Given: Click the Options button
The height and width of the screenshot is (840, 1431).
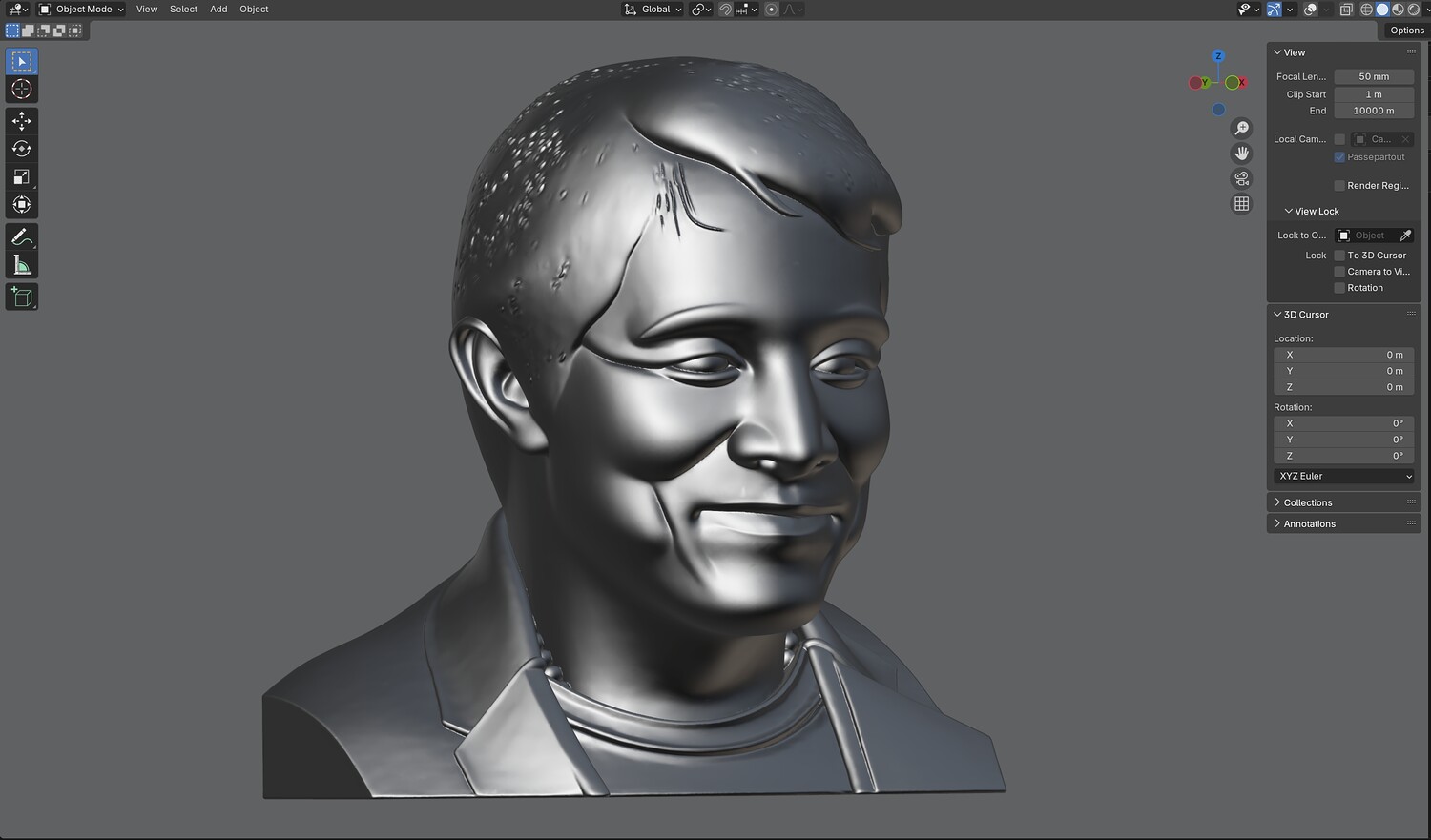Looking at the screenshot, I should 1406,31.
